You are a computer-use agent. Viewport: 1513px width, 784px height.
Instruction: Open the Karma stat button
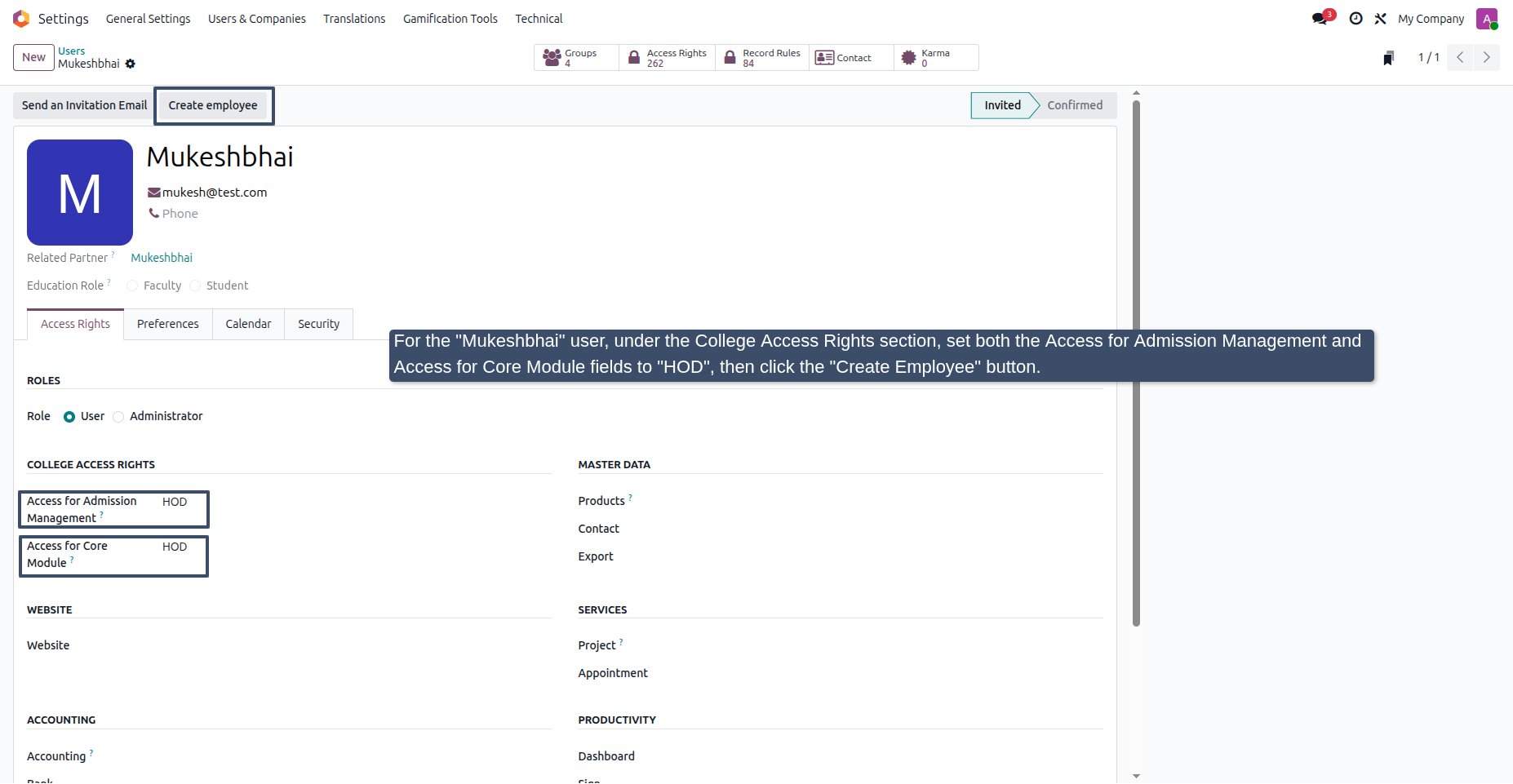pyautogui.click(x=936, y=58)
